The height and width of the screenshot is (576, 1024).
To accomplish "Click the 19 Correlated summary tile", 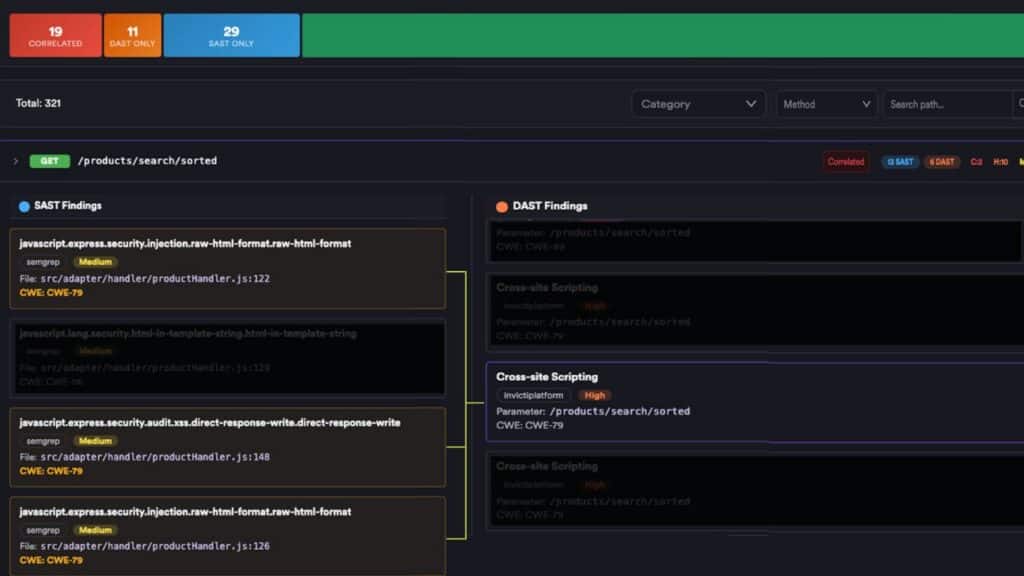I will click(55, 35).
